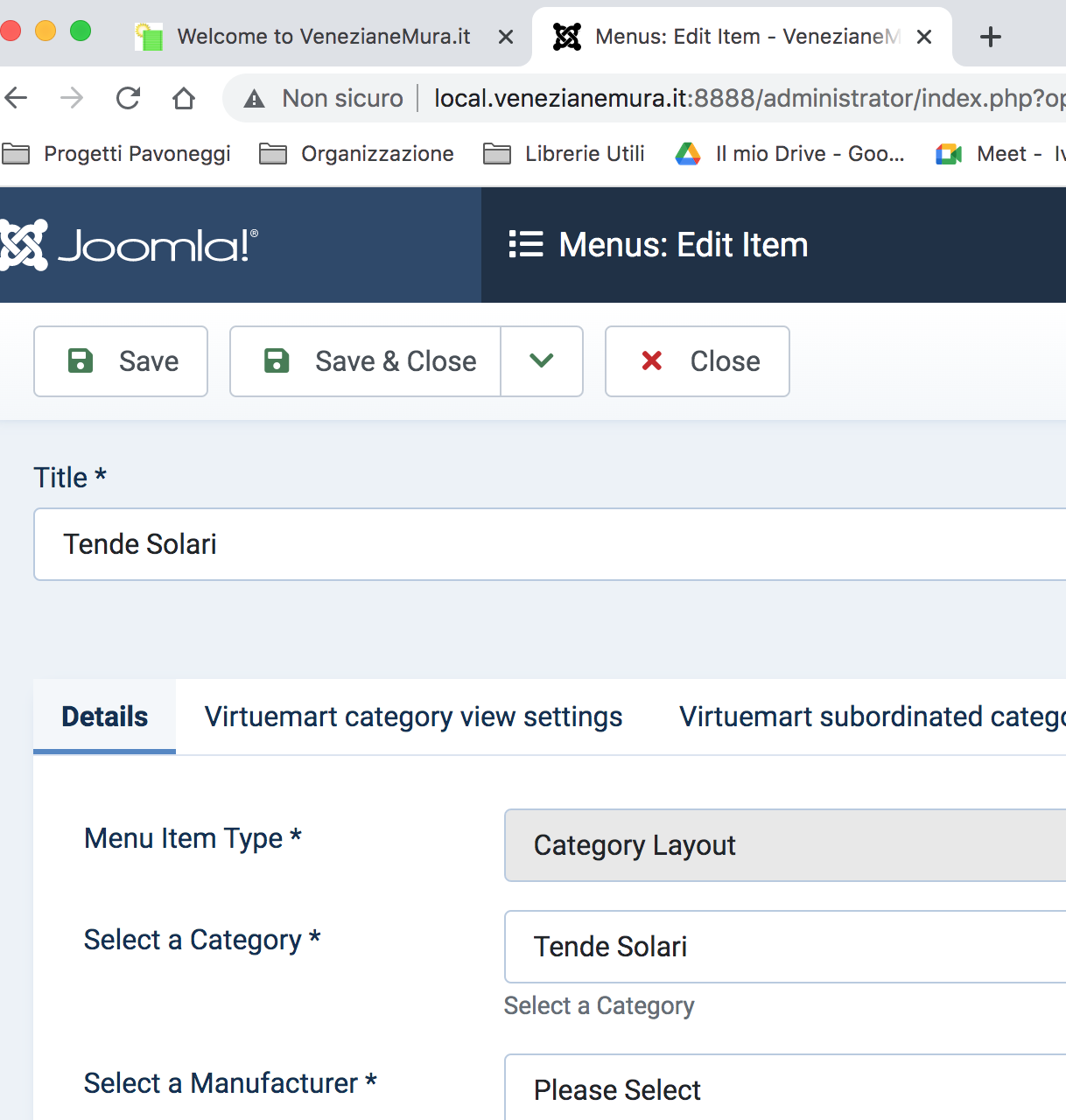Click the list icon beside Menus: Edit Item
The height and width of the screenshot is (1120, 1066).
[526, 244]
